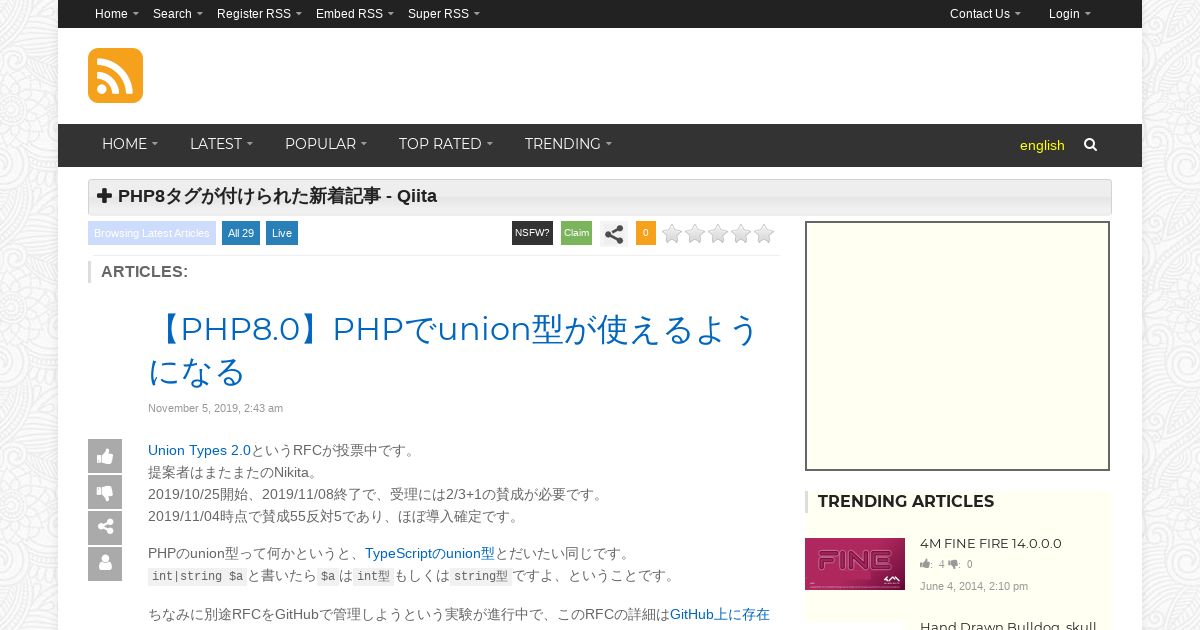The image size is (1200, 630).
Task: Click the share icon in the article sidebar
Action: (x=105, y=528)
